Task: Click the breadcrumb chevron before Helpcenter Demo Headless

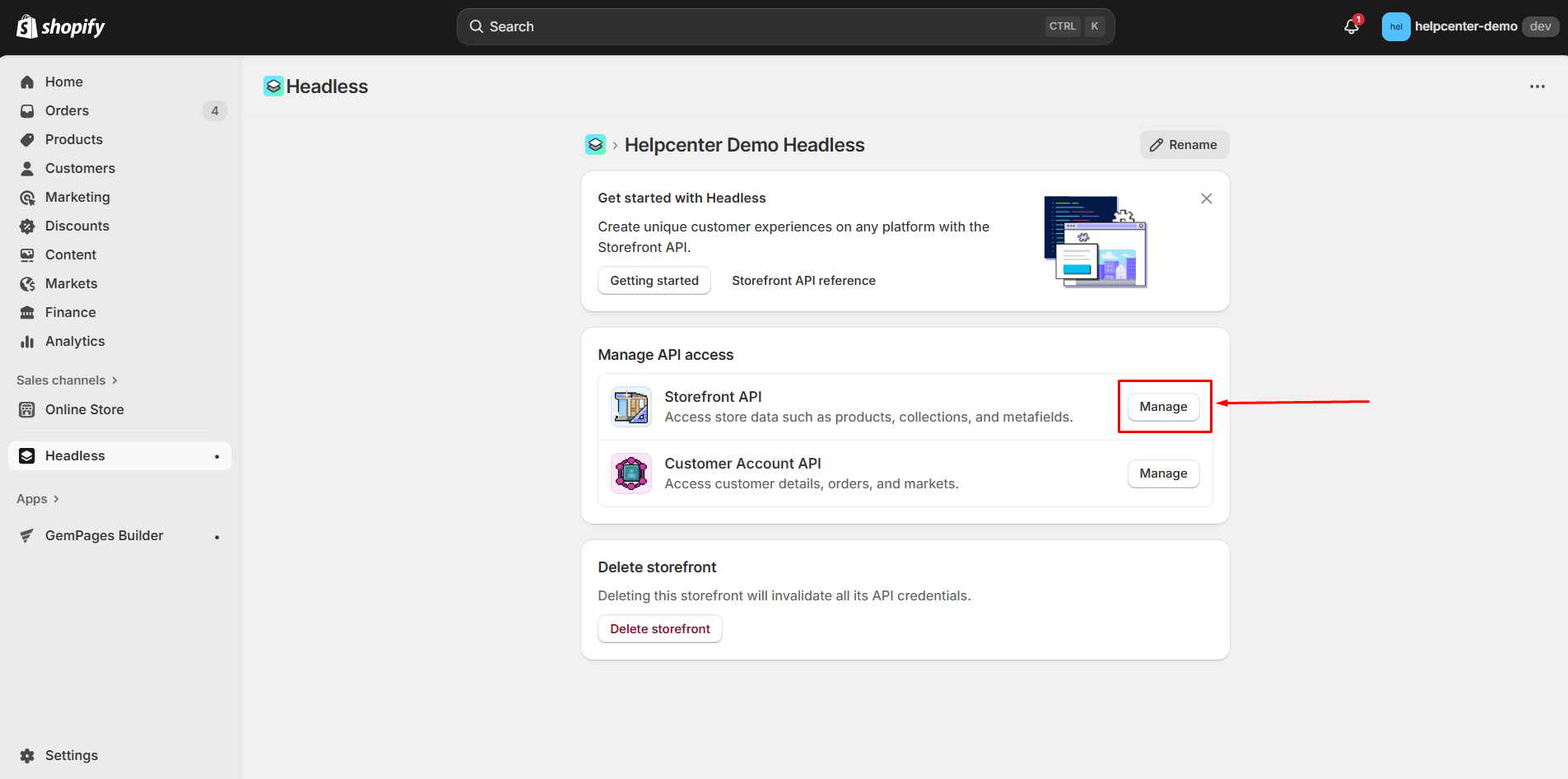Action: (615, 144)
